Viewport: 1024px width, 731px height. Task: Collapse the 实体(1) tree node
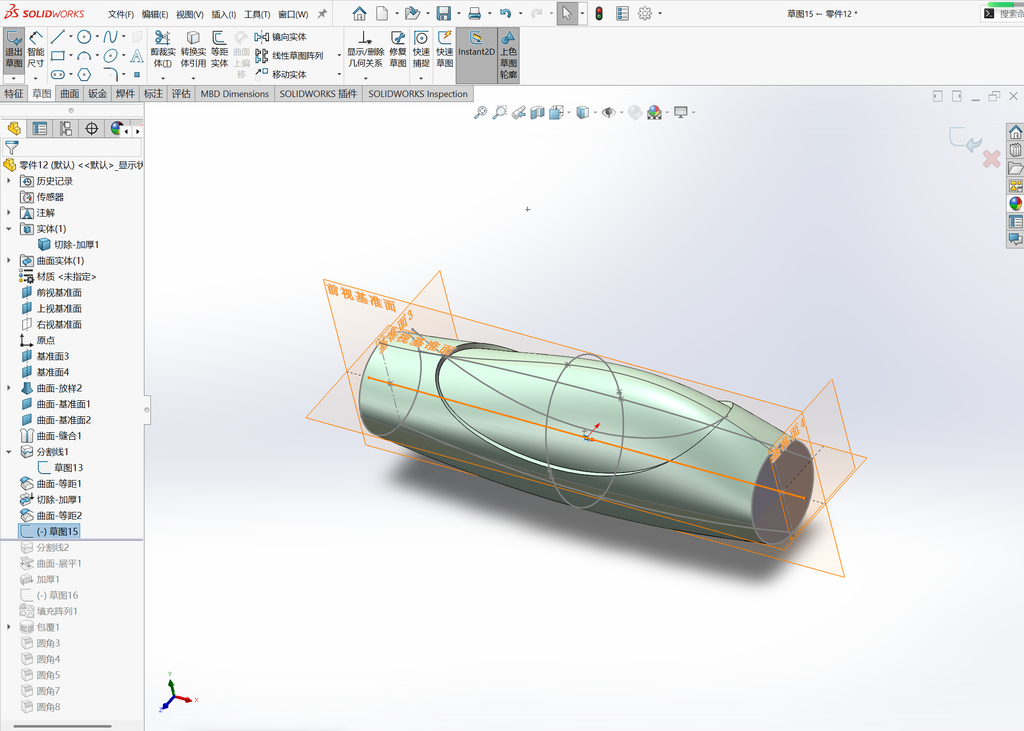pyautogui.click(x=8, y=229)
